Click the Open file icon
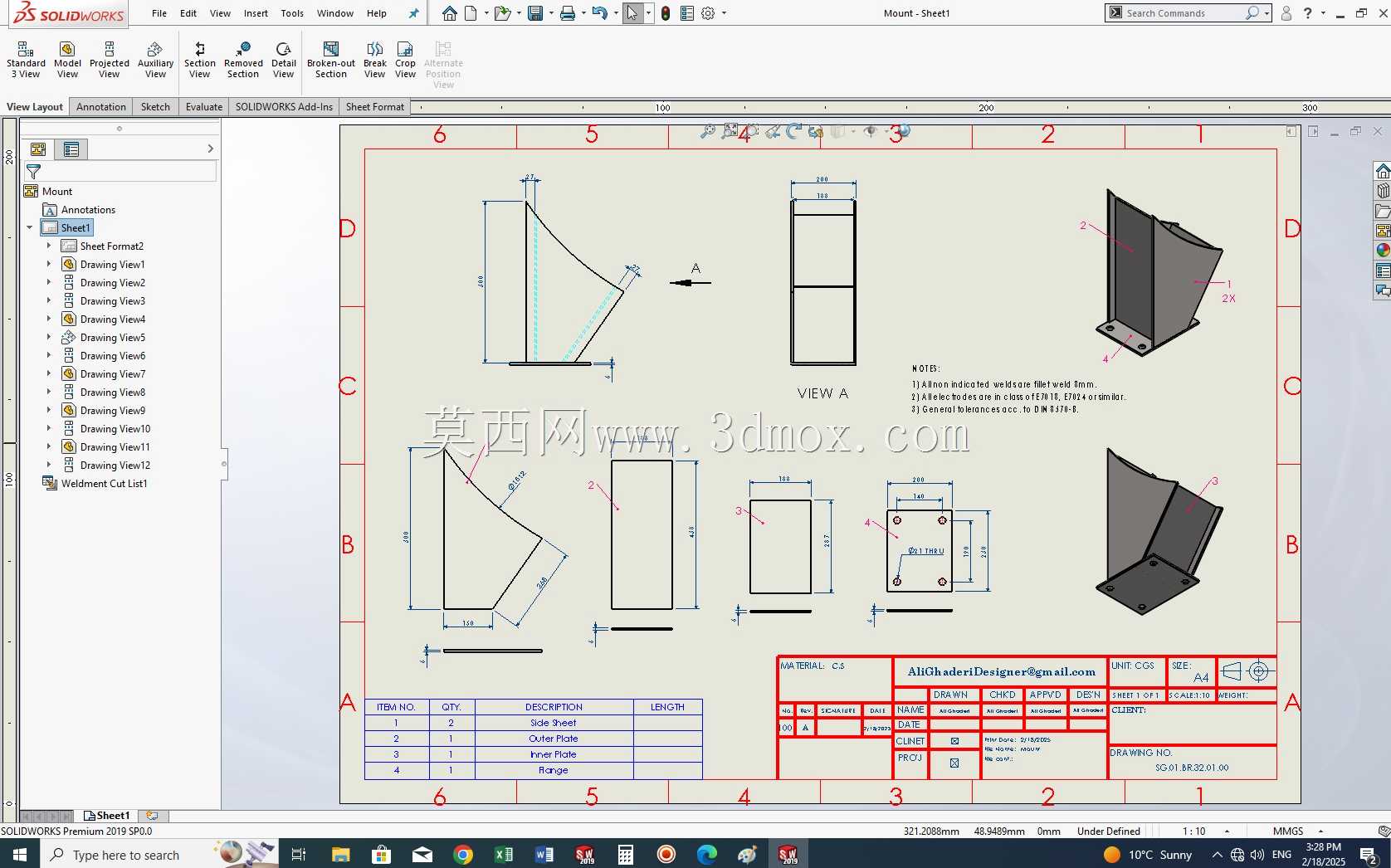The width and height of the screenshot is (1391, 868). pyautogui.click(x=501, y=13)
